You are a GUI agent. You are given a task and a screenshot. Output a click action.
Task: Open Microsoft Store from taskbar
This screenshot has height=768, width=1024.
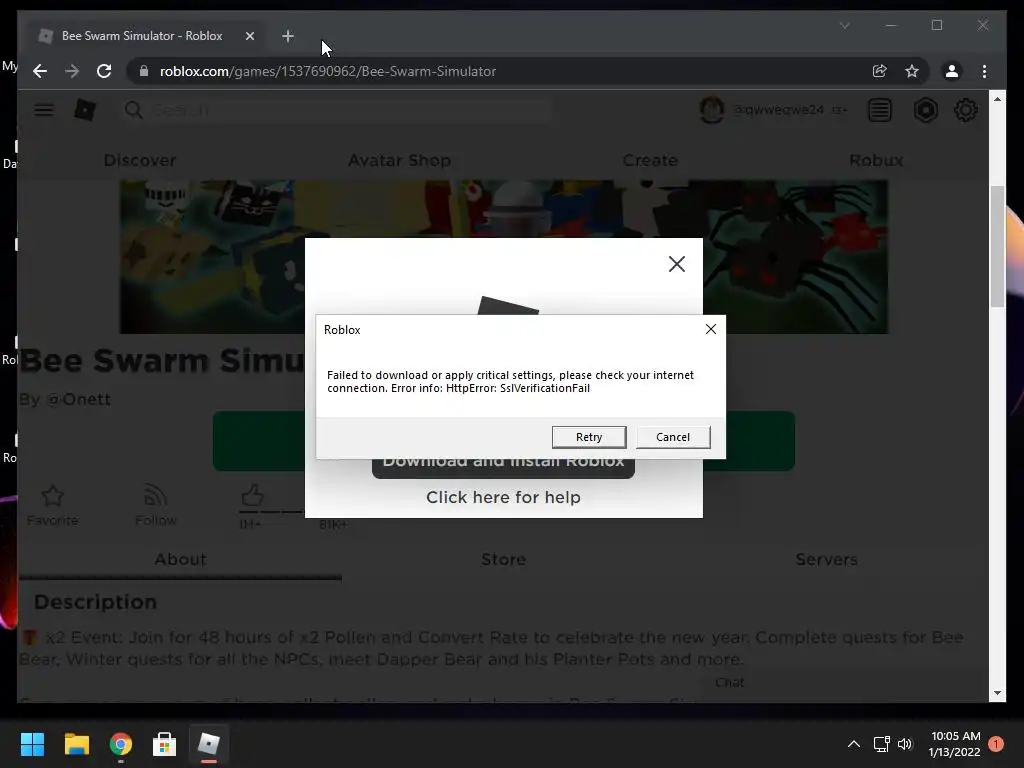tap(165, 744)
